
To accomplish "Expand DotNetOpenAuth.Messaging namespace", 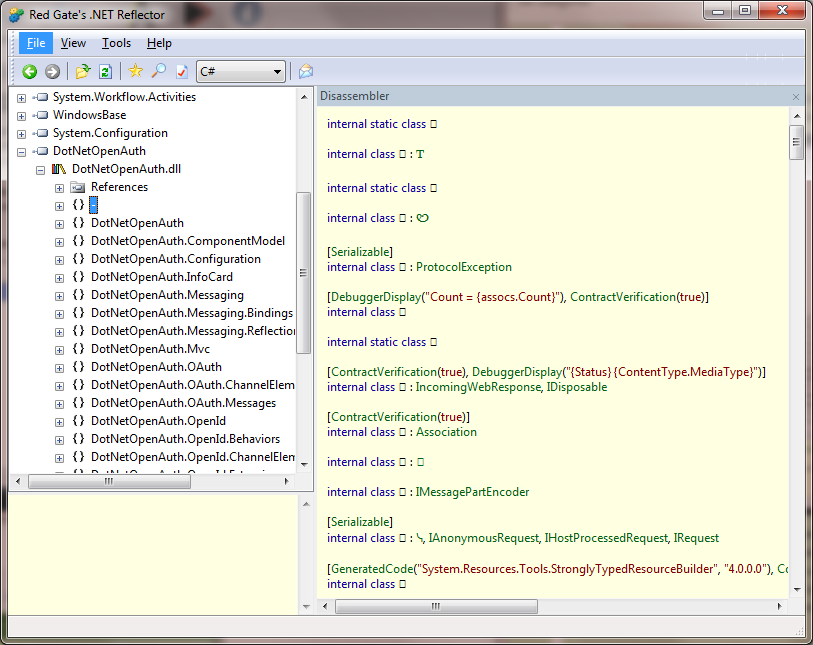I will (60, 296).
